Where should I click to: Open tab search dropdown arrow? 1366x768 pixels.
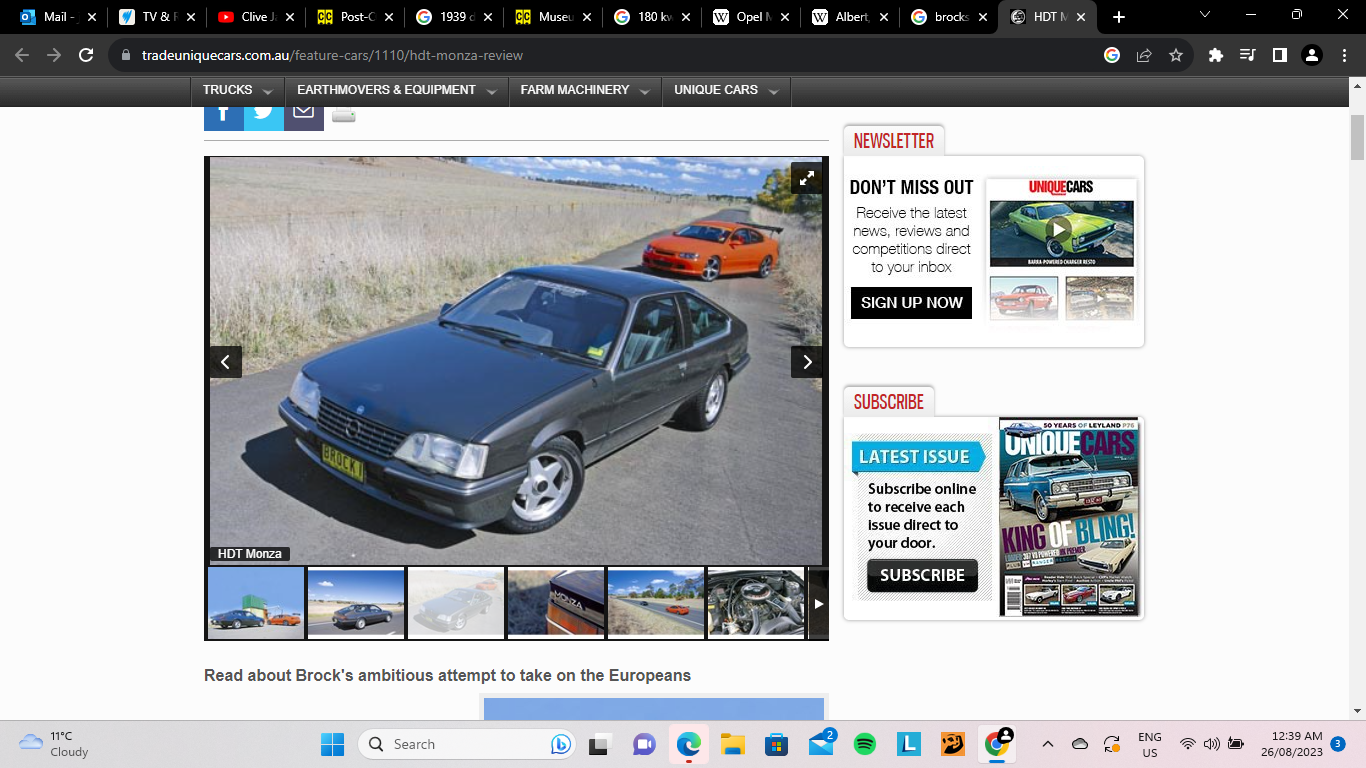(x=1204, y=15)
